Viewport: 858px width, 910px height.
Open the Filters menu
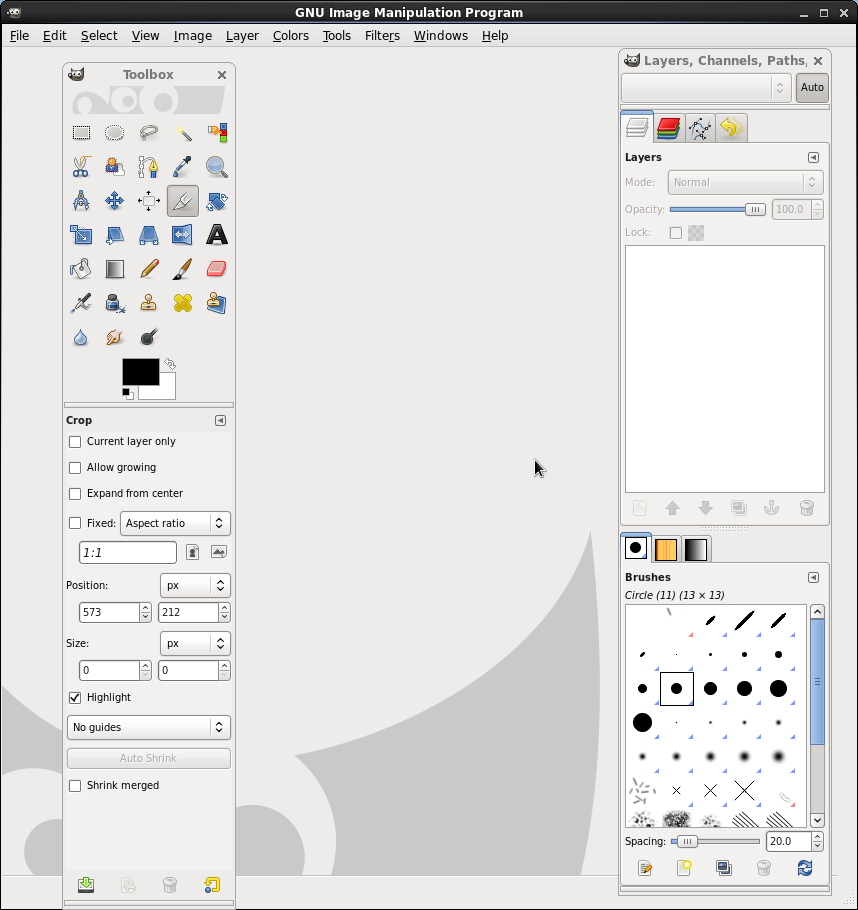coord(382,36)
